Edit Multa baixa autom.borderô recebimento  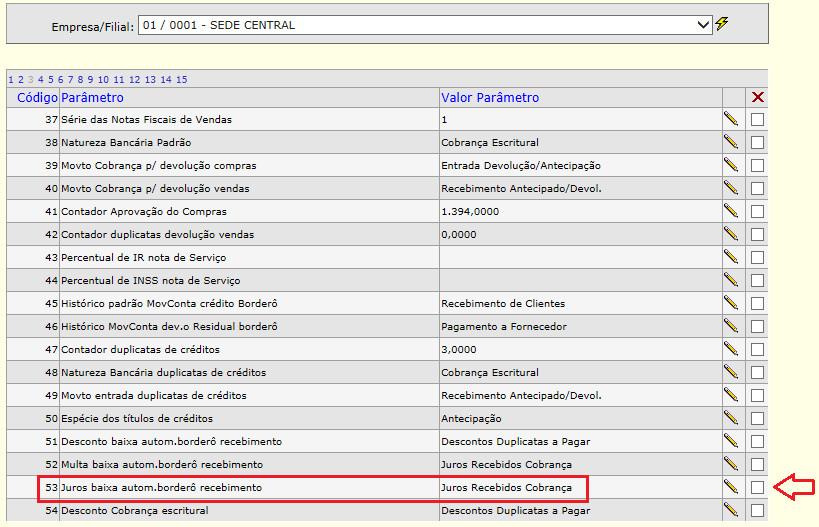[x=731, y=464]
